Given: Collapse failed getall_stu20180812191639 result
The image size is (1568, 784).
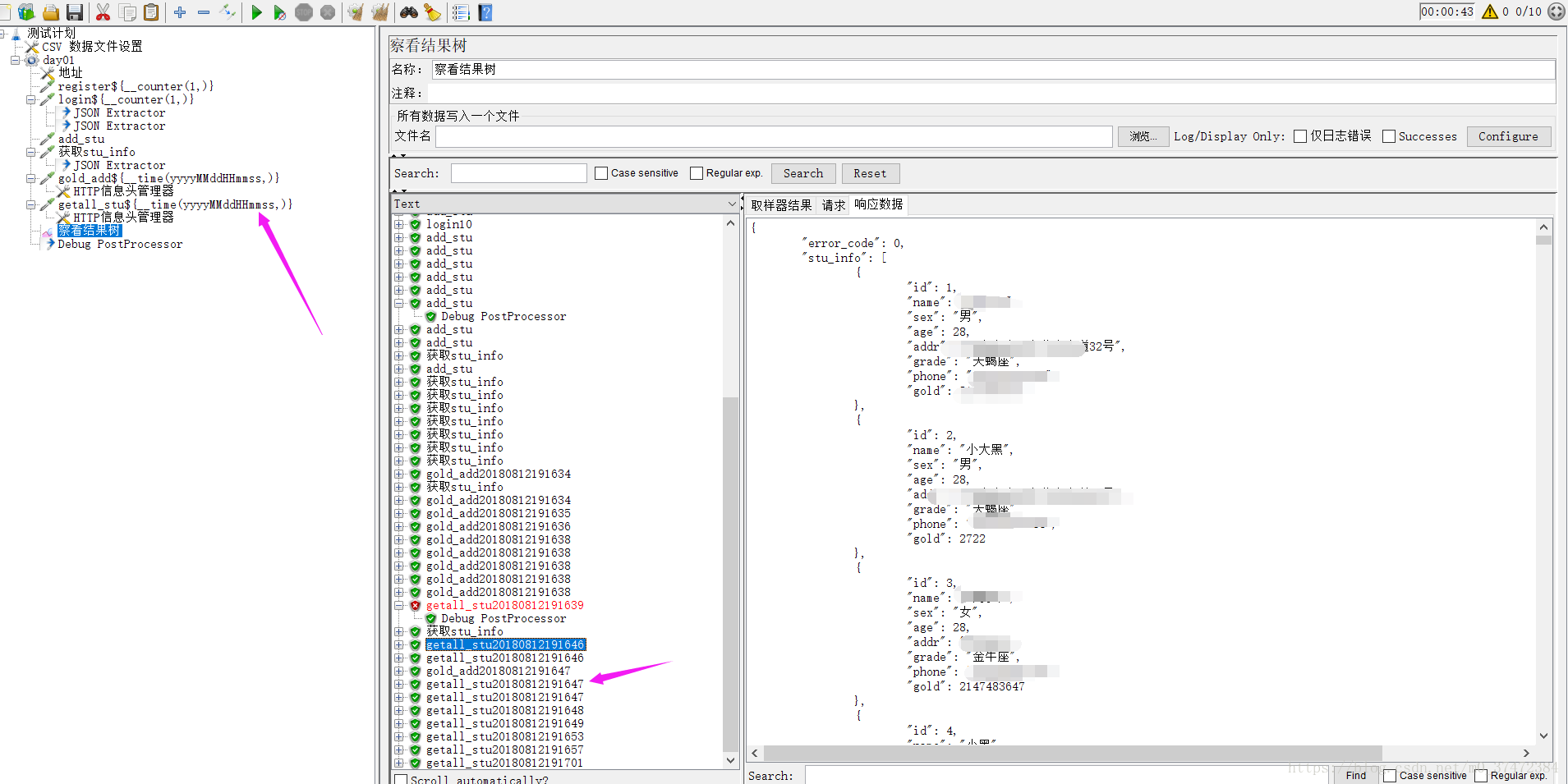Looking at the screenshot, I should coord(399,606).
